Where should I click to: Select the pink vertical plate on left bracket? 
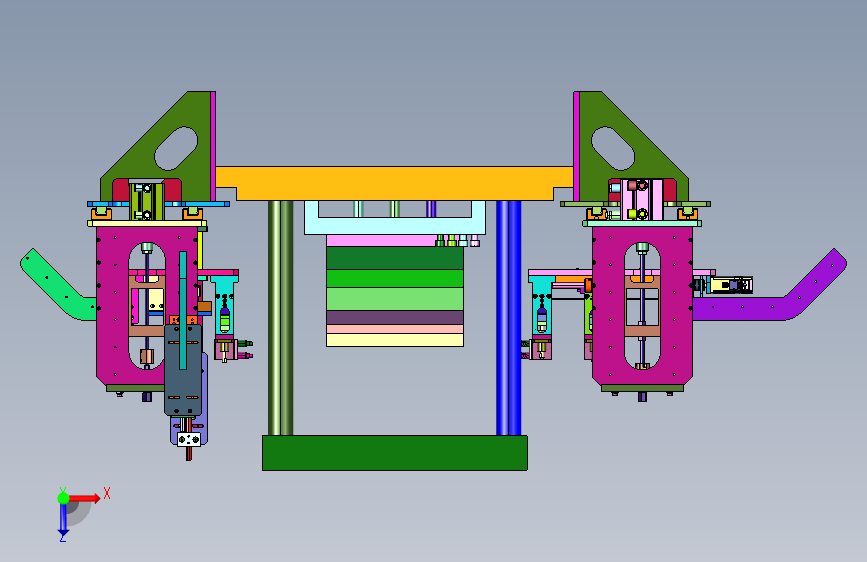pyautogui.click(x=213, y=147)
